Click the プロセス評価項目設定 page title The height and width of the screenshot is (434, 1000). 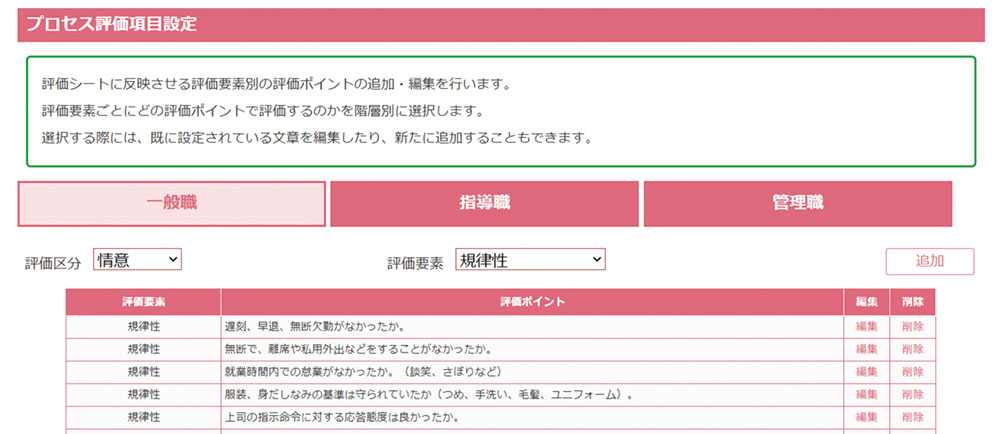[112, 25]
